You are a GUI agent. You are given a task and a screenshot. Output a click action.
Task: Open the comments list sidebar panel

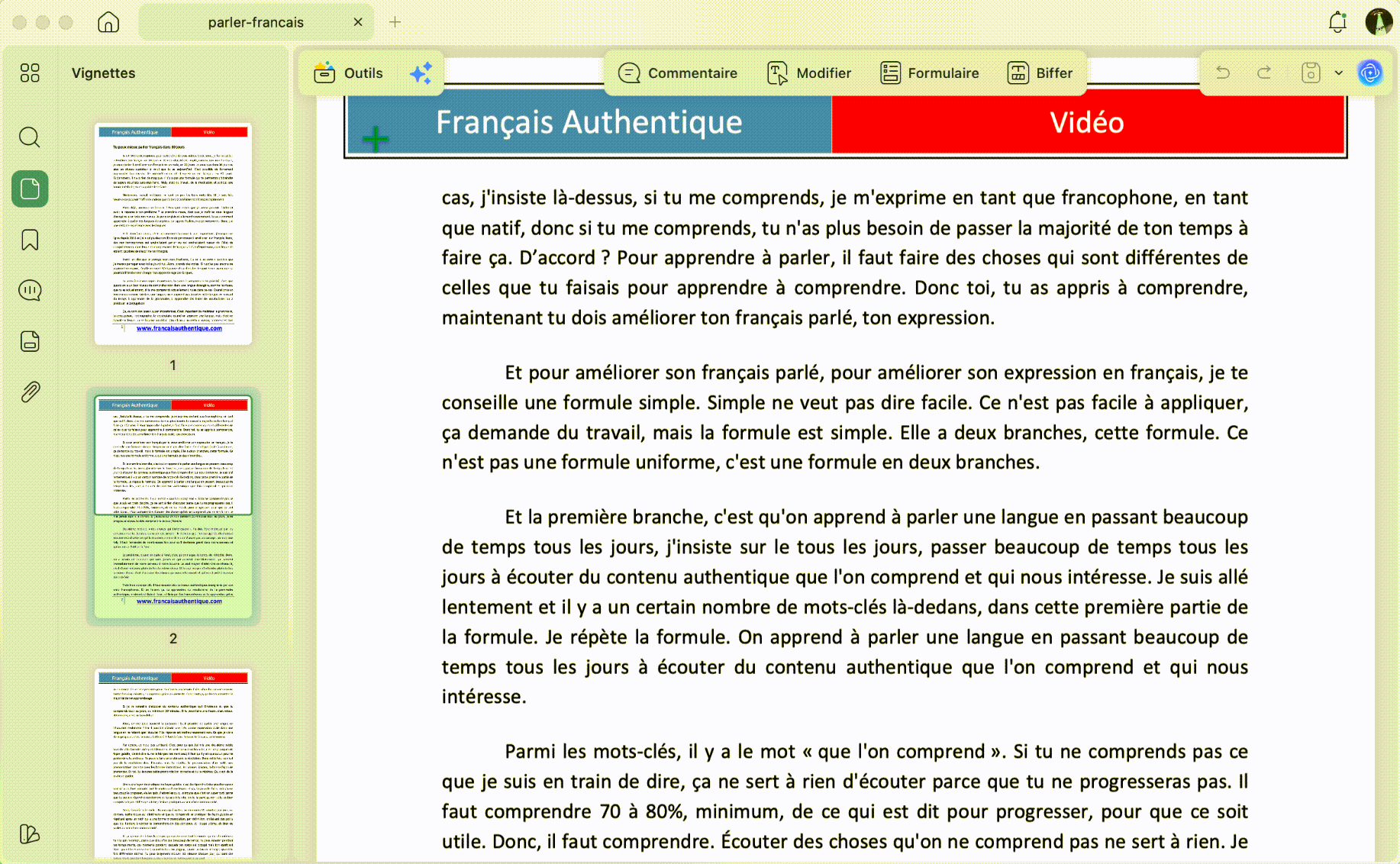click(30, 291)
